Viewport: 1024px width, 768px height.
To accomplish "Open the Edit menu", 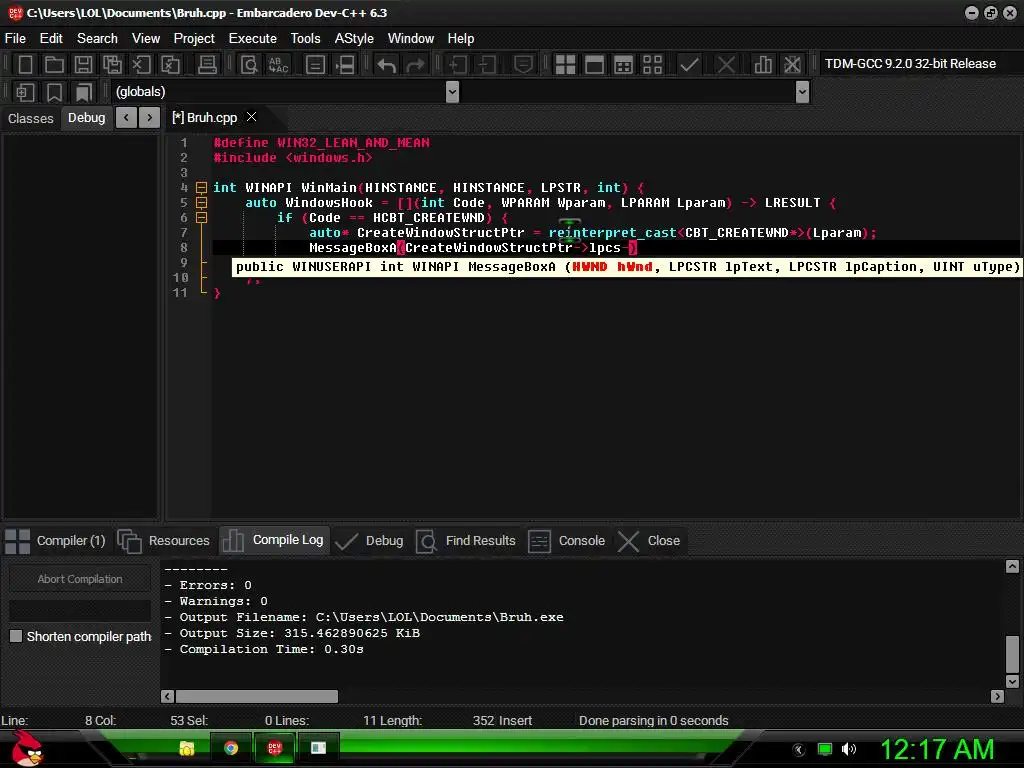I will [x=51, y=39].
